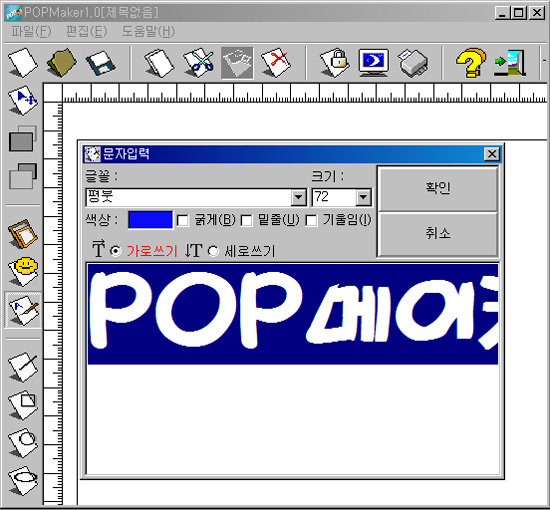The height and width of the screenshot is (510, 550).
Task: Click the grayed Paste toolbar icon
Action: [x=237, y=63]
